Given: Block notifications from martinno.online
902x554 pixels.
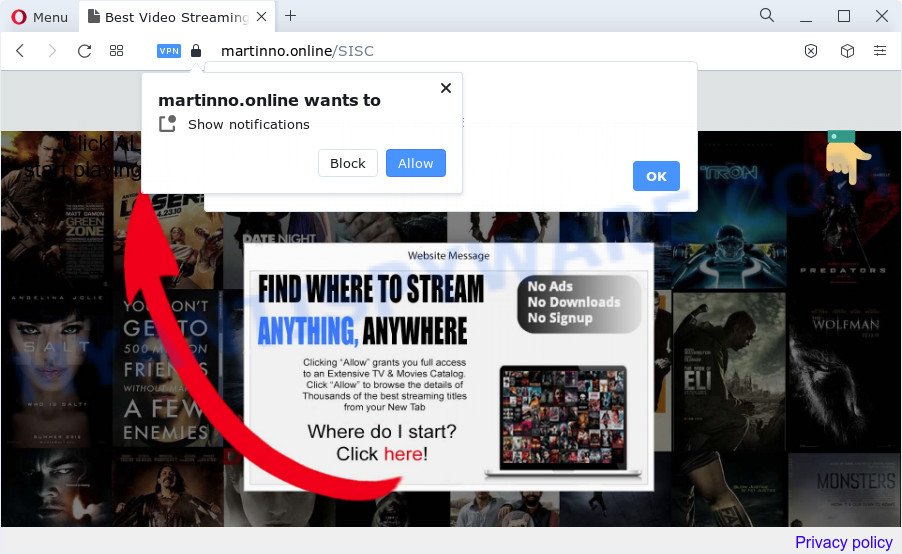Looking at the screenshot, I should pyautogui.click(x=347, y=163).
